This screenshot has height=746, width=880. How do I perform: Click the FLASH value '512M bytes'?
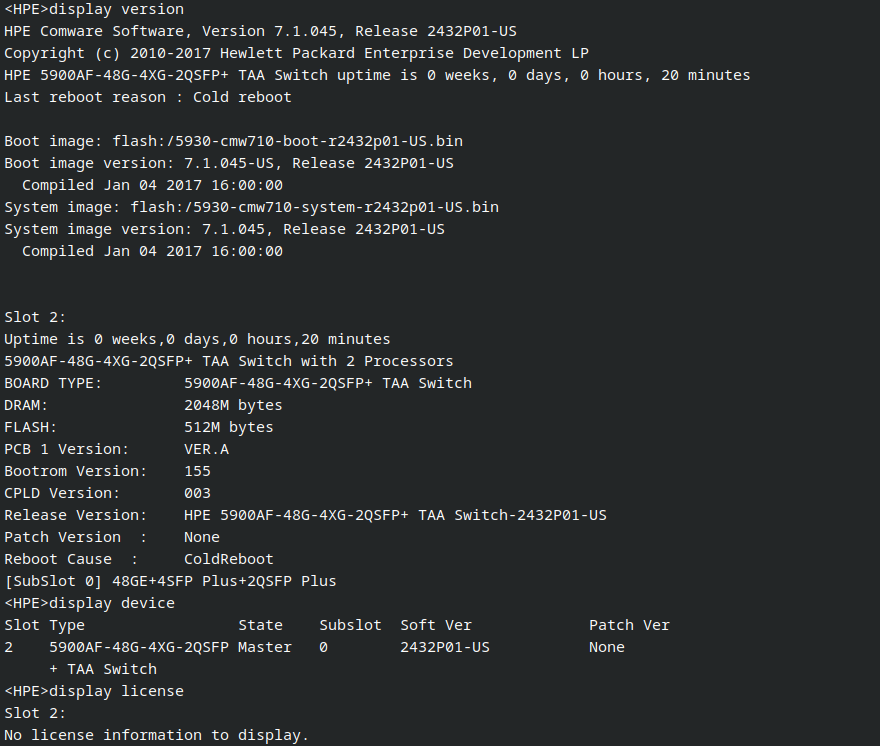tap(229, 427)
